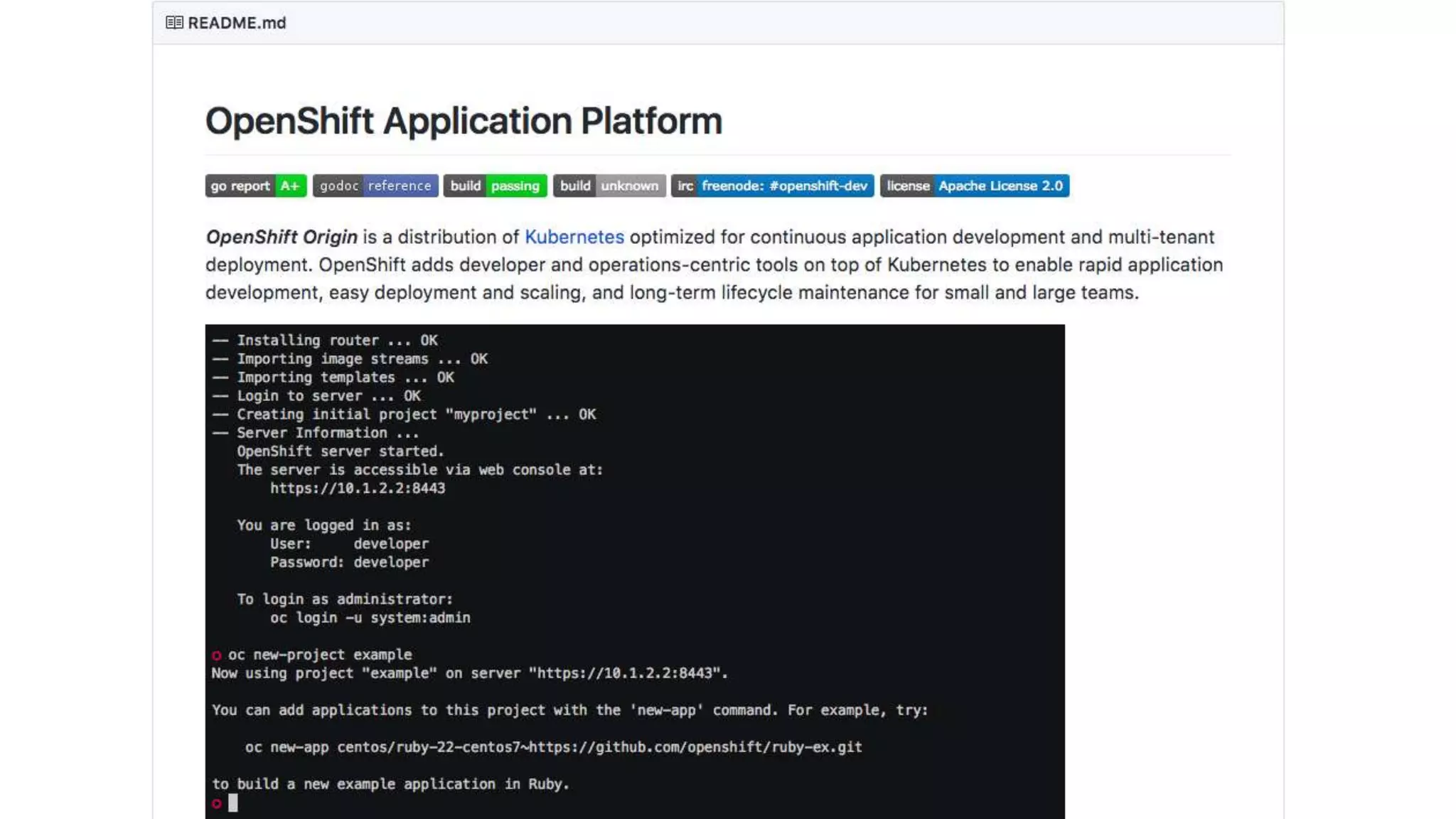Click the build passing badge

pos(495,186)
